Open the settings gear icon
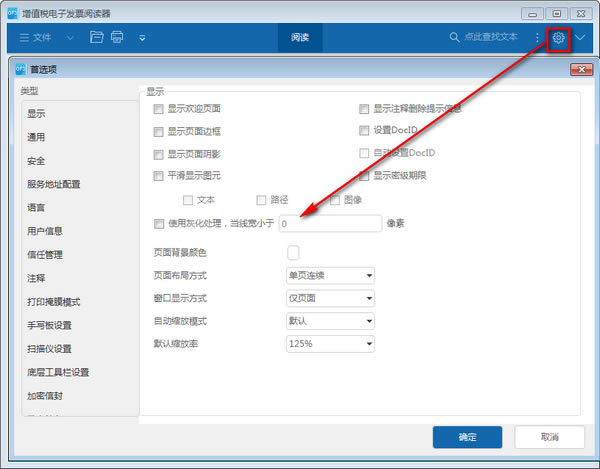600x469 pixels. (x=558, y=38)
